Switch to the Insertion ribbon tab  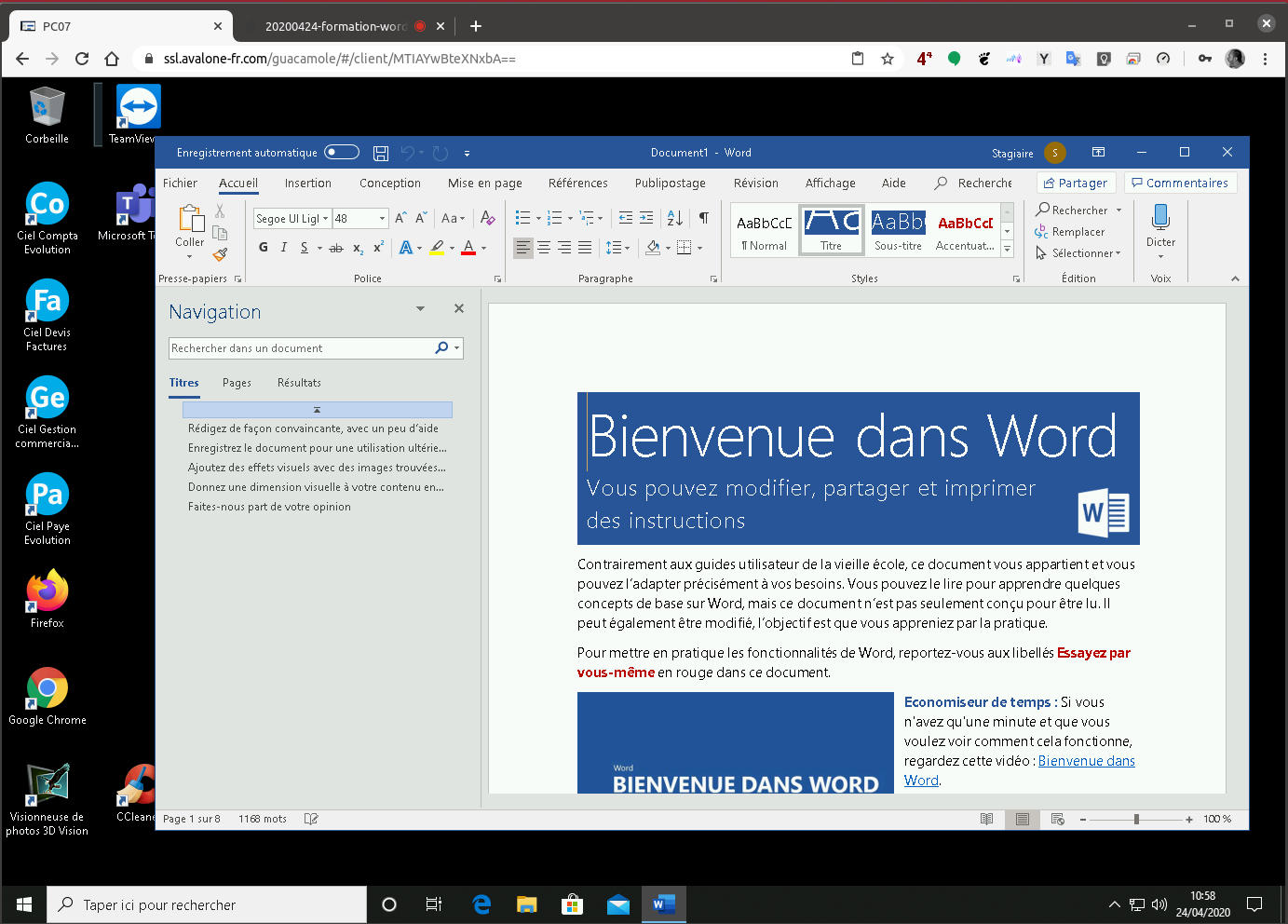[308, 183]
